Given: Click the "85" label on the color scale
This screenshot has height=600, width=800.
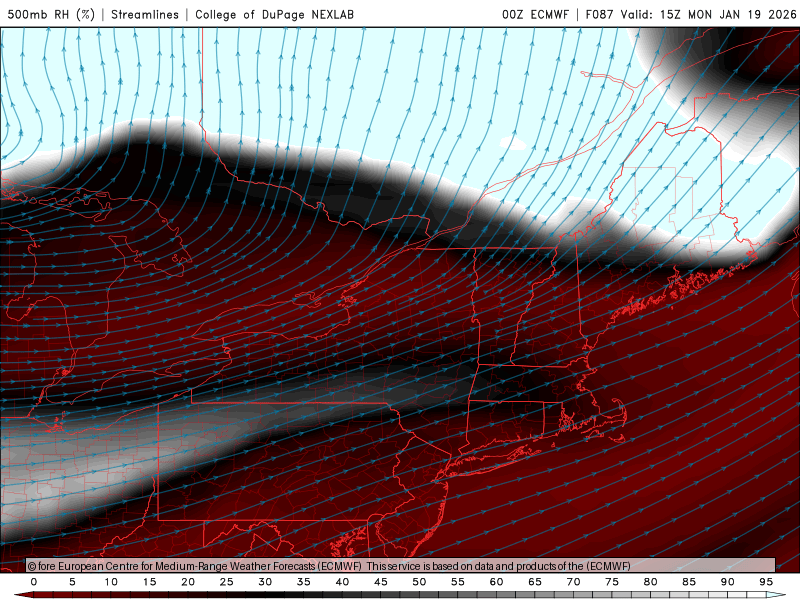Looking at the screenshot, I should (689, 582).
